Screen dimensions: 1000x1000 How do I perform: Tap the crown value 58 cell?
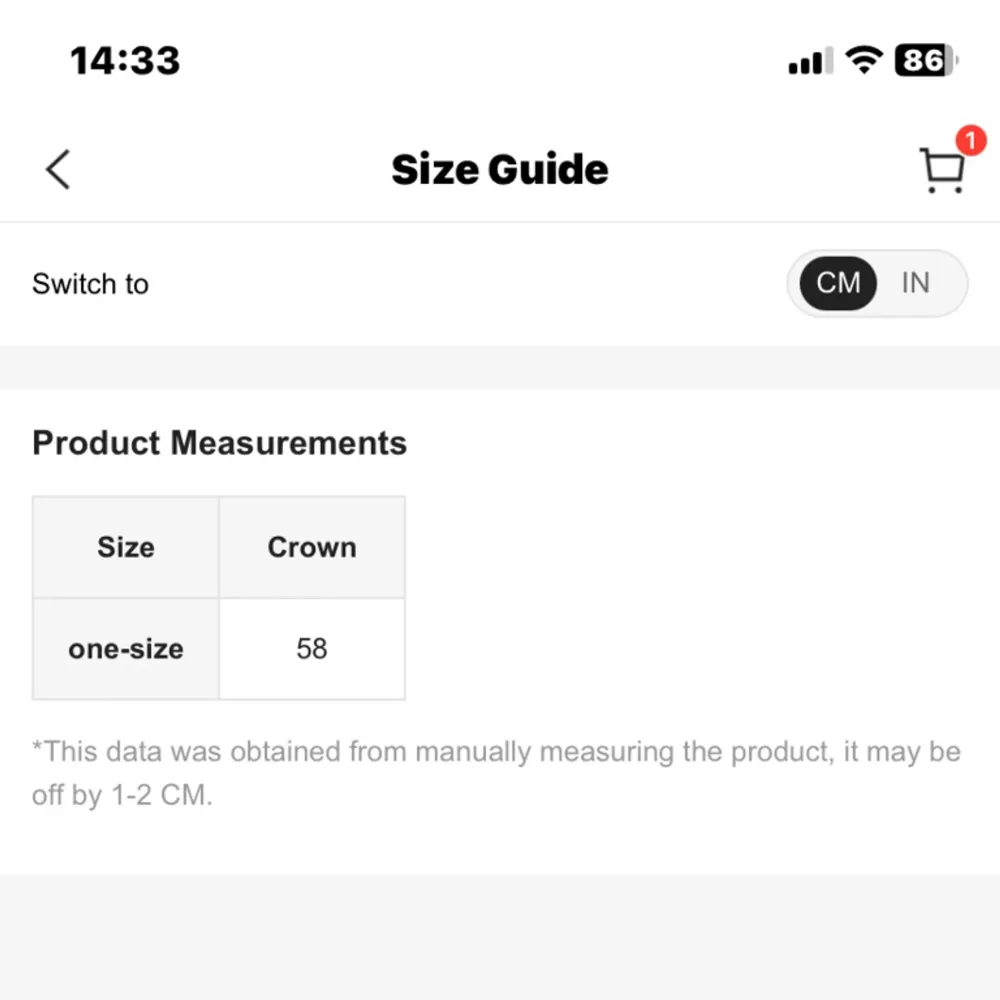click(x=312, y=649)
